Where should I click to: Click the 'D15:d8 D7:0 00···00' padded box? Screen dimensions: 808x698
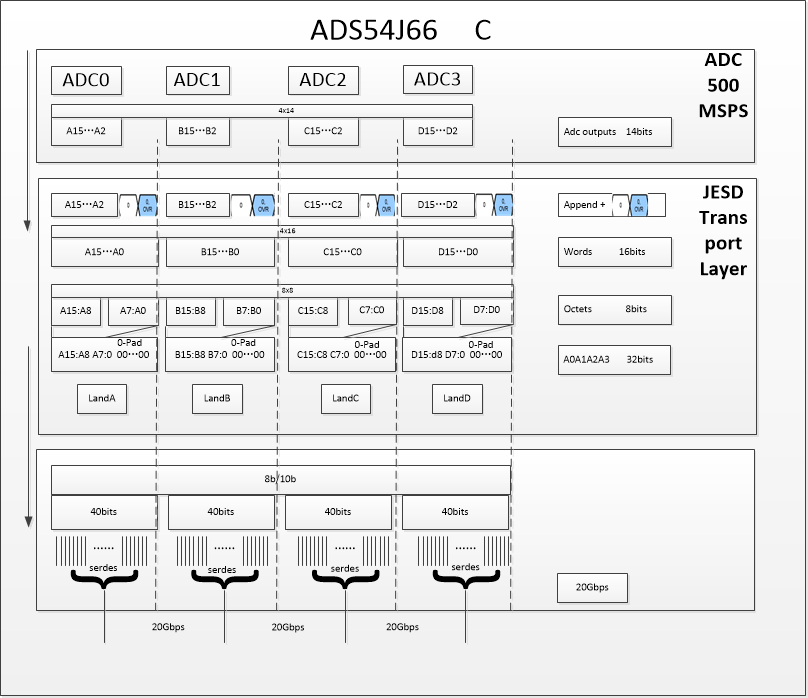457,354
